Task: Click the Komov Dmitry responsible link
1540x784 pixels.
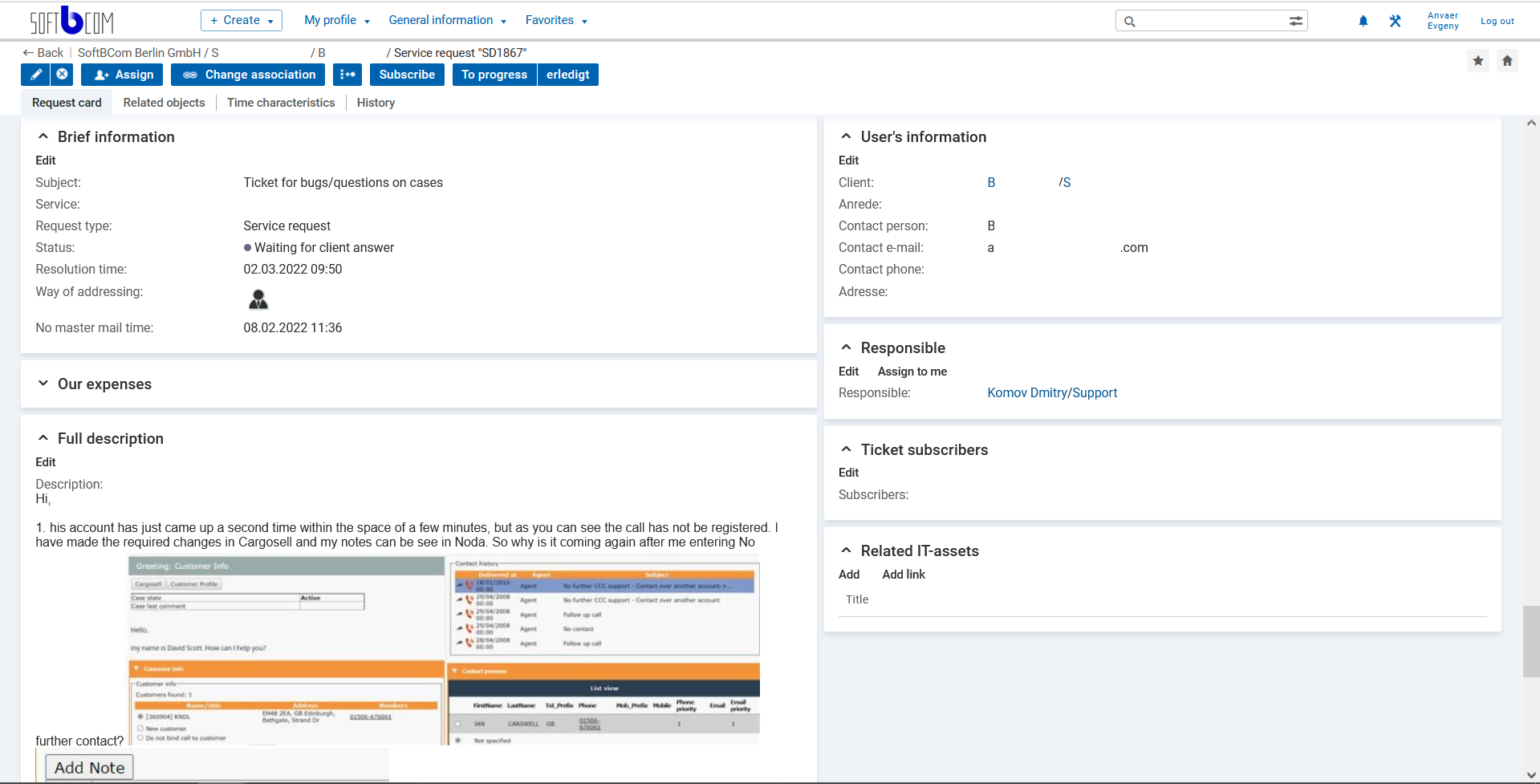Action: tap(1027, 392)
